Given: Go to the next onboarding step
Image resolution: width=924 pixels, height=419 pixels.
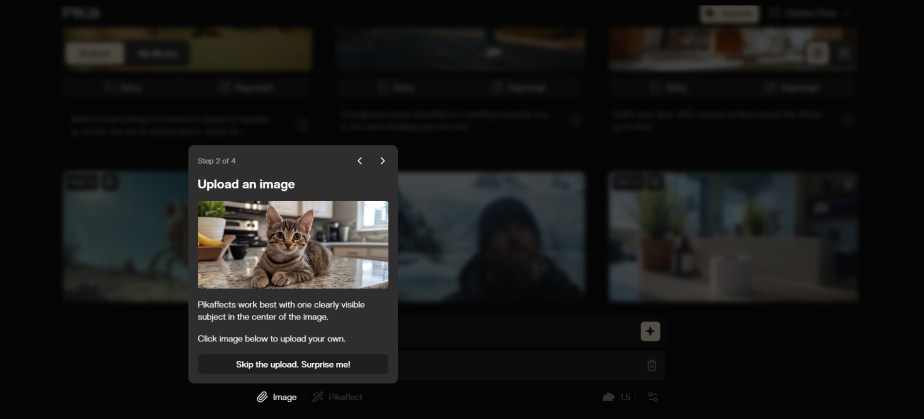Looking at the screenshot, I should click(x=382, y=161).
